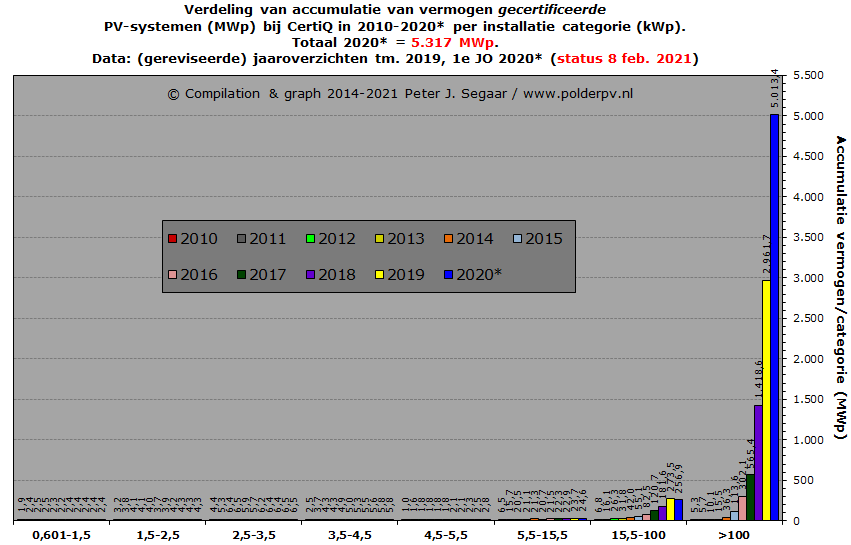Select the pink 2016 legend swatch
Viewport: 851px width, 545px height.
(173, 275)
